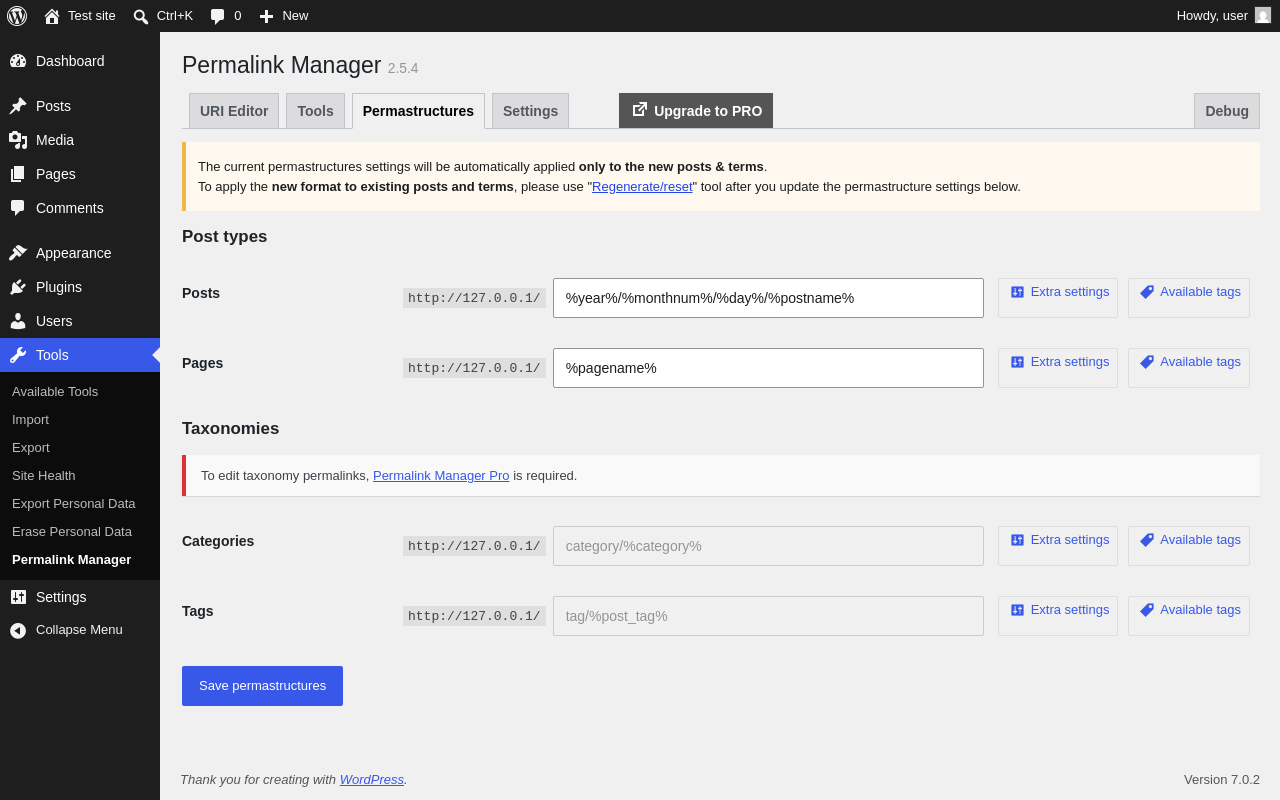
Task: Open the Howdy, user account menu
Action: pos(1224,16)
